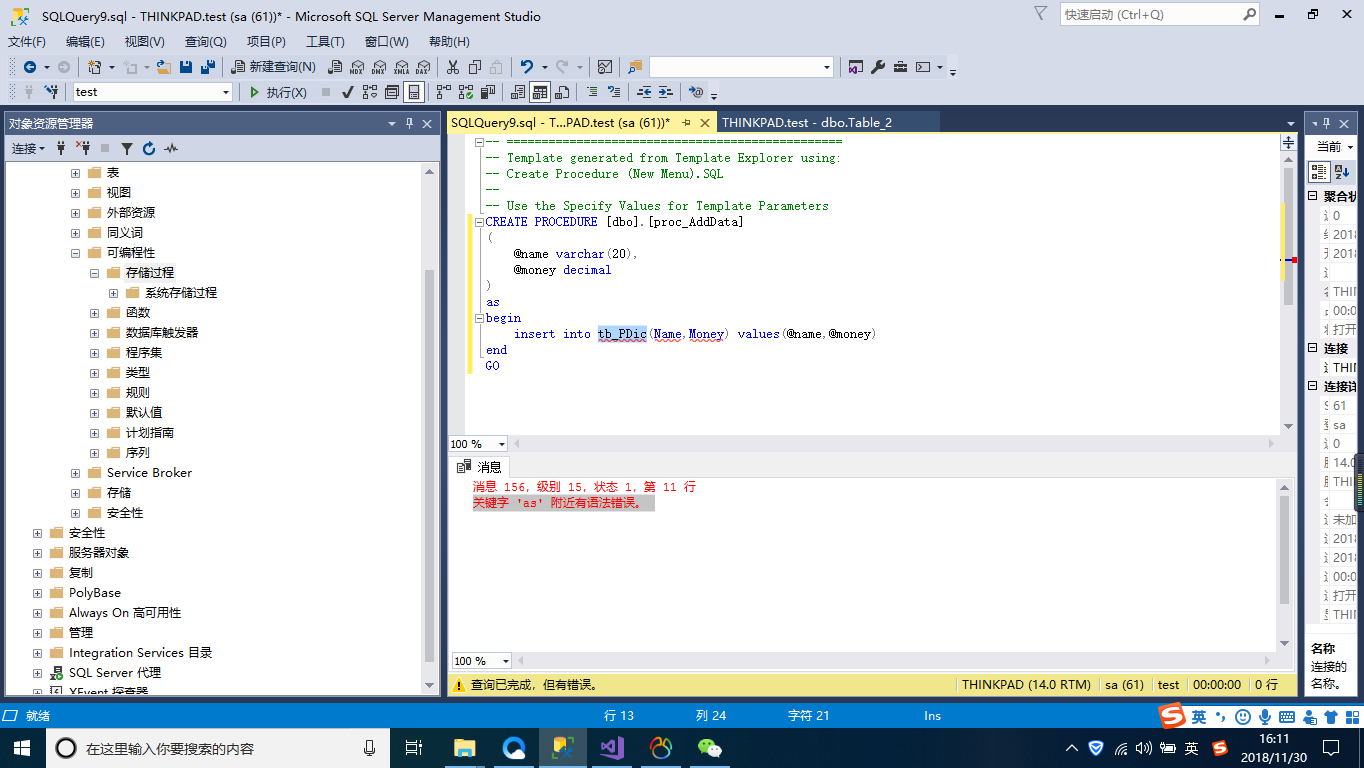Comment out the selected lines
The height and width of the screenshot is (768, 1364).
592,92
